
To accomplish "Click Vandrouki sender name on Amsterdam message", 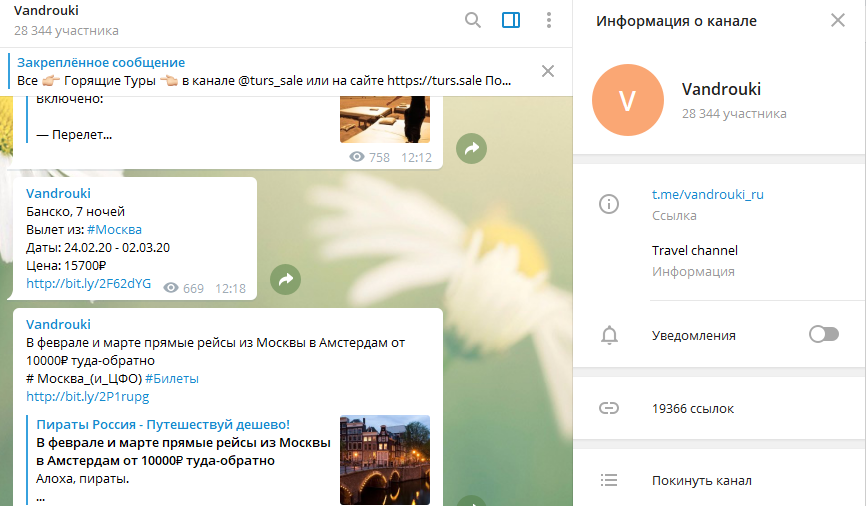I will [58, 324].
